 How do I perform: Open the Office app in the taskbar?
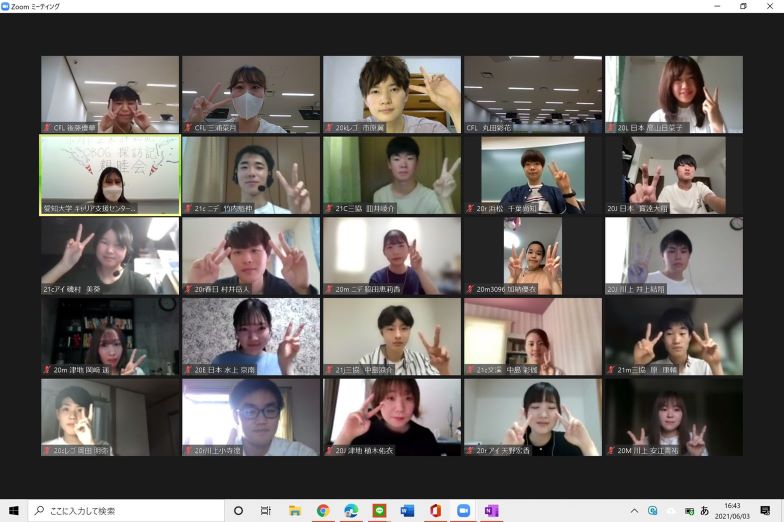[x=435, y=510]
